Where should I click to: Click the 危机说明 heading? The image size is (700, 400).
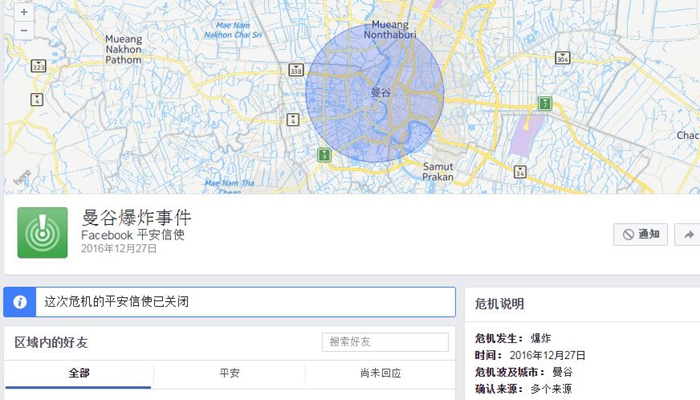(499, 304)
